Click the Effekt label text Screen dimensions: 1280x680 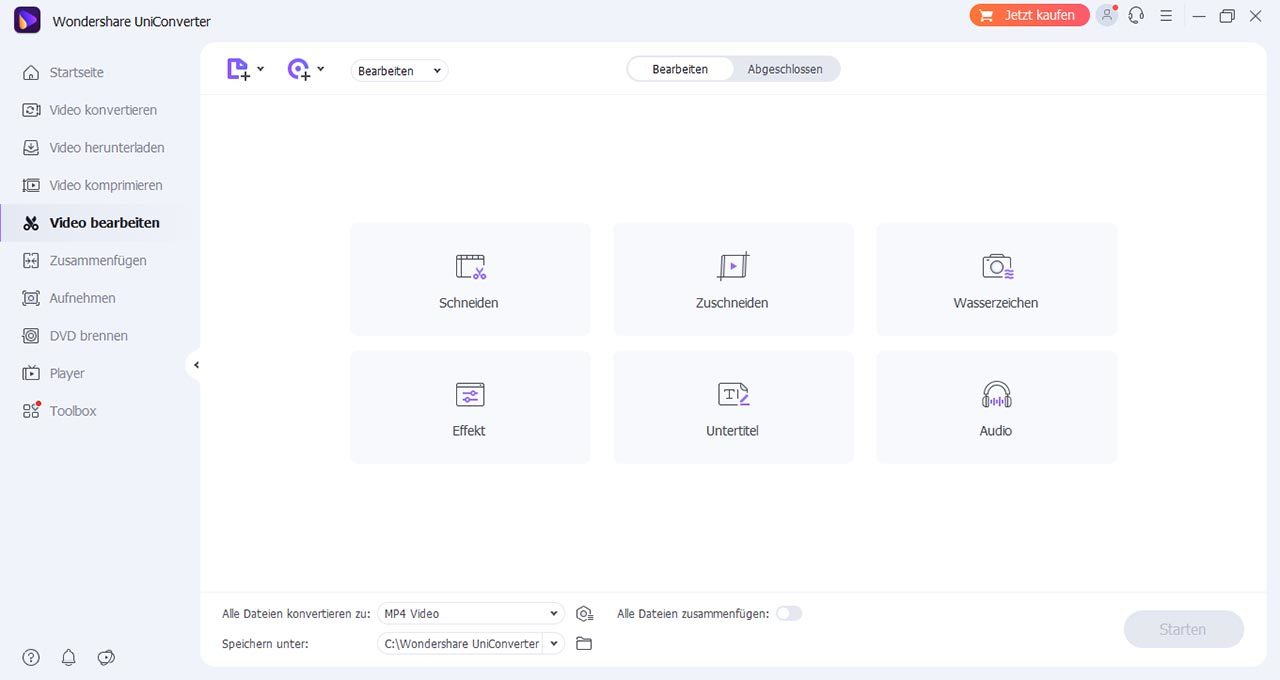tap(469, 431)
